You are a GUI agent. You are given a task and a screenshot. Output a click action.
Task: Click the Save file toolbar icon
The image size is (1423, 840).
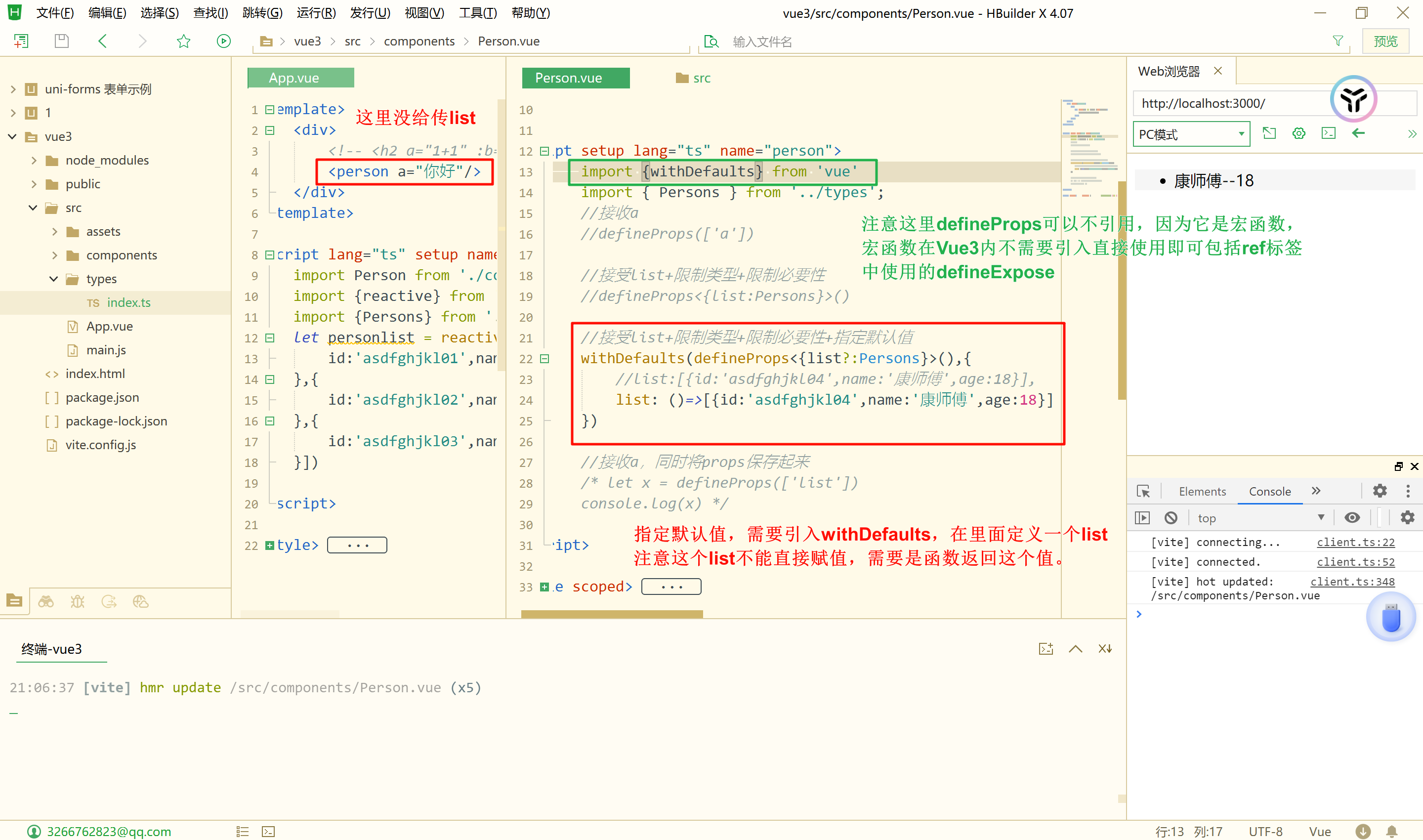click(x=62, y=41)
